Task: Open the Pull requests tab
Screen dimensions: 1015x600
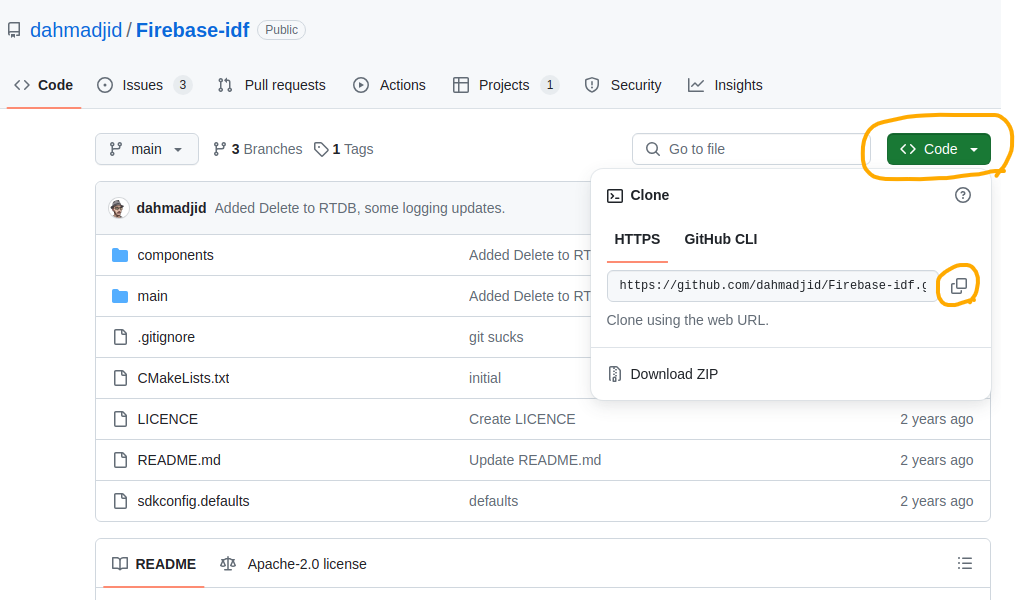Action: point(272,85)
